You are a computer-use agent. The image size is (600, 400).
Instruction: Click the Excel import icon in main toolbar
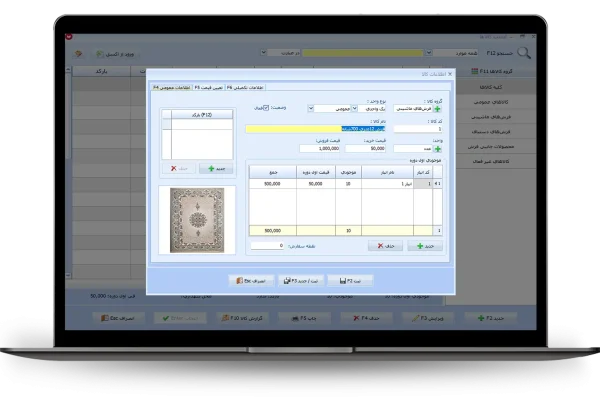99,53
